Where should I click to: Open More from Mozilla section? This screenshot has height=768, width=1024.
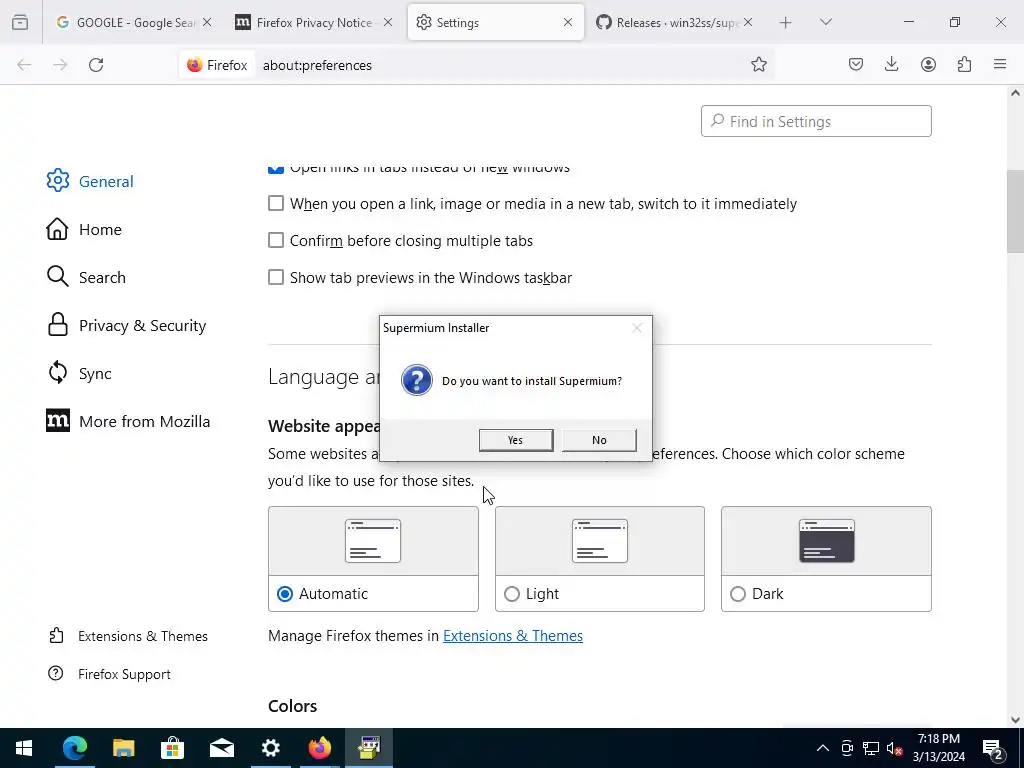[x=128, y=421]
